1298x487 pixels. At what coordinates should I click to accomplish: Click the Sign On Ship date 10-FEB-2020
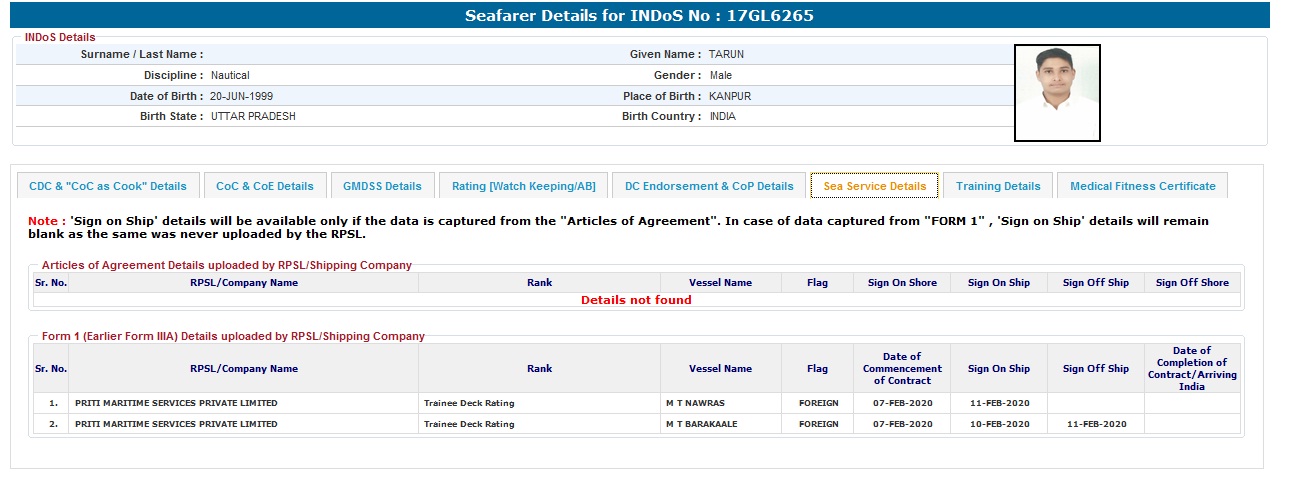999,424
